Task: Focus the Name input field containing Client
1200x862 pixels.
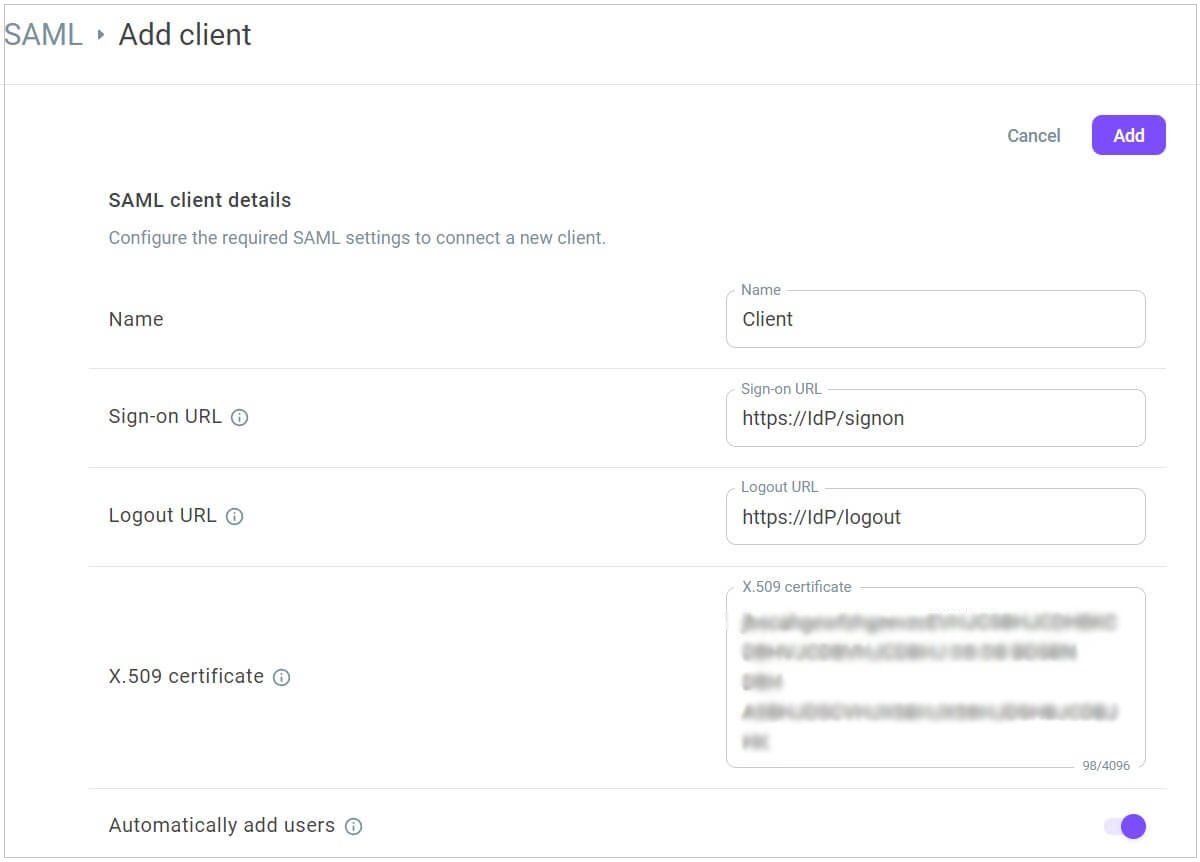Action: coord(935,319)
